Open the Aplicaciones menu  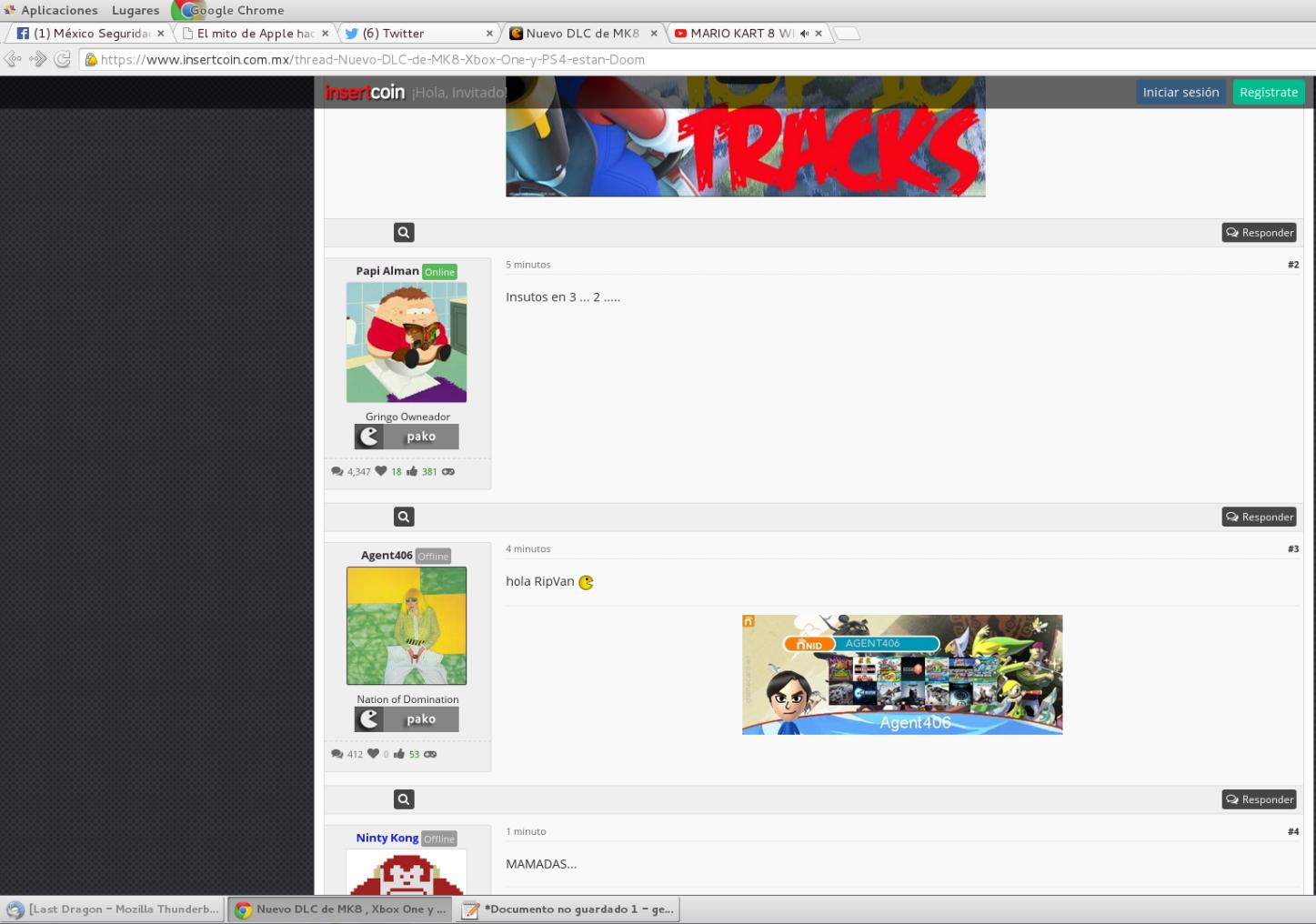(x=58, y=10)
